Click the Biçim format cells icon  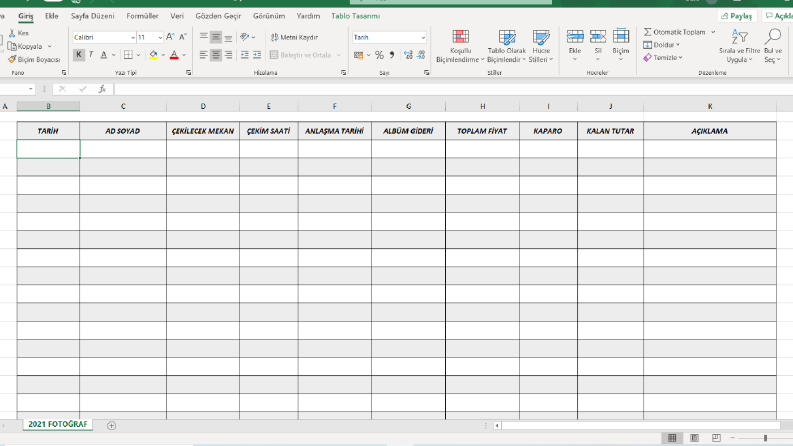click(x=621, y=37)
